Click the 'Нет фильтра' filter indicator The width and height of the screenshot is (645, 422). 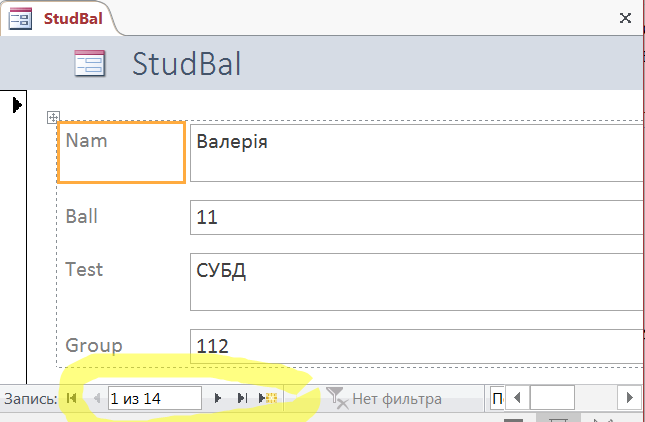(385, 399)
